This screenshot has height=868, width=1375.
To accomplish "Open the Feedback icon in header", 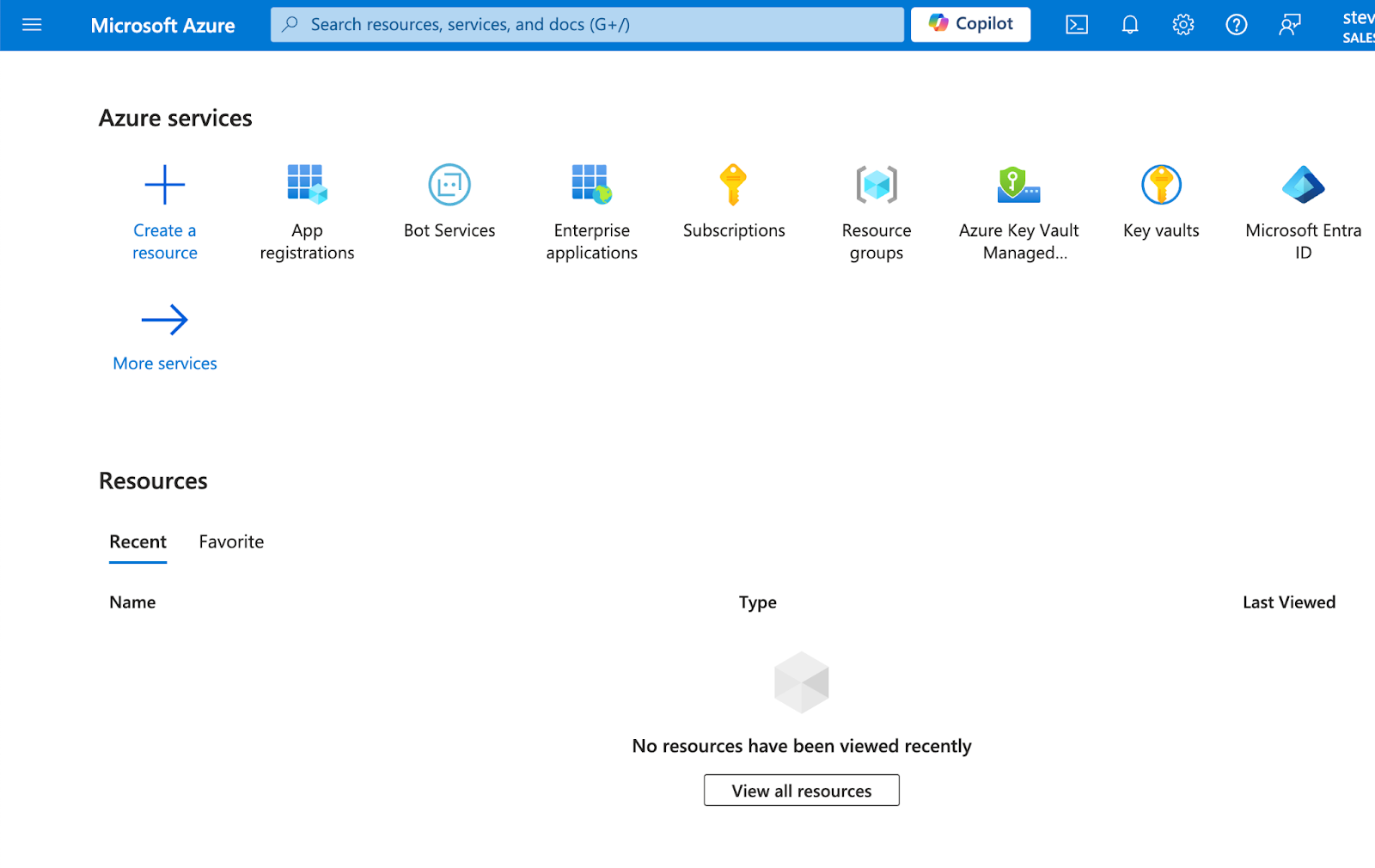I will click(x=1289, y=25).
